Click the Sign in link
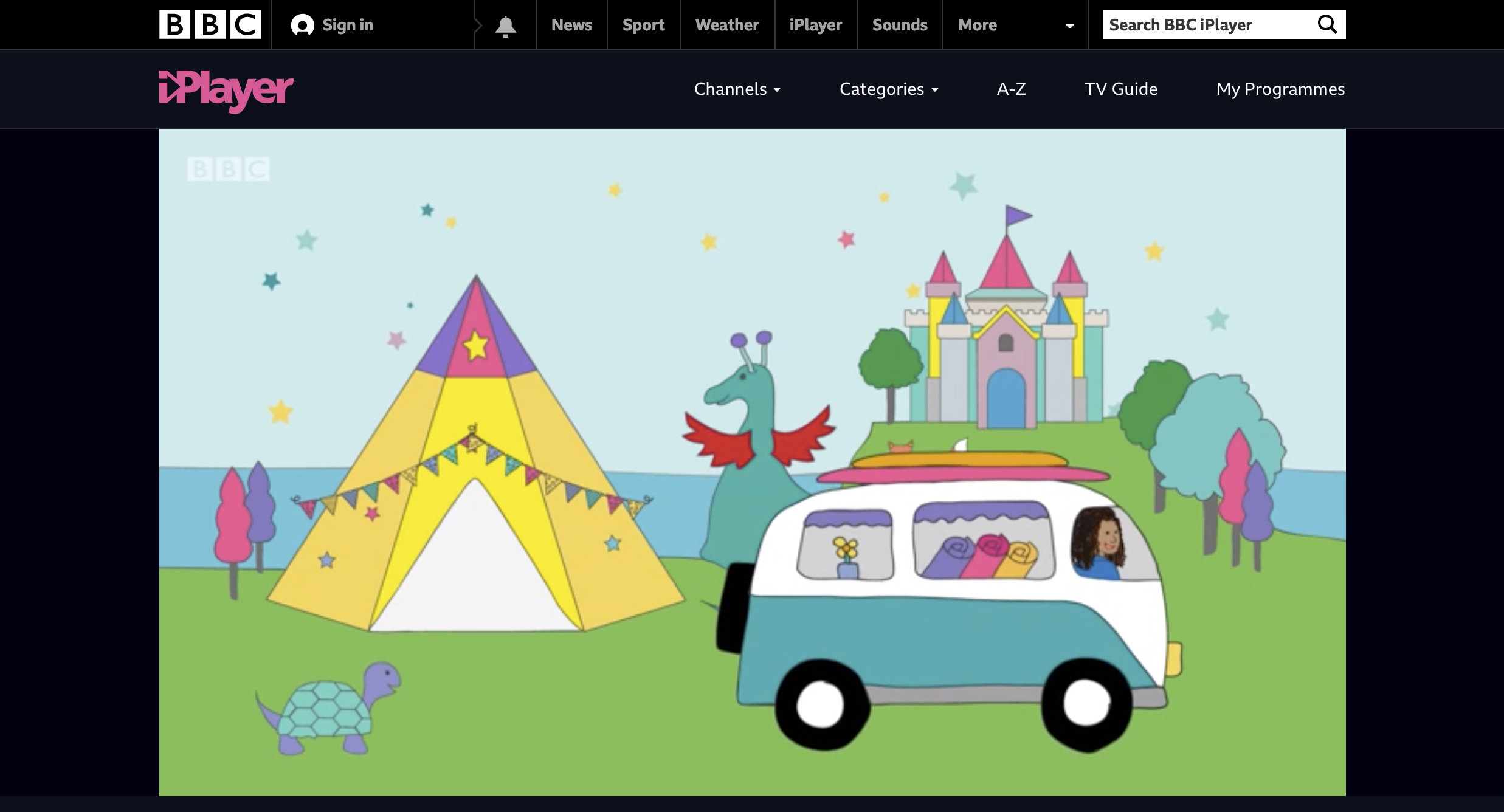This screenshot has width=1504, height=812. [x=348, y=25]
